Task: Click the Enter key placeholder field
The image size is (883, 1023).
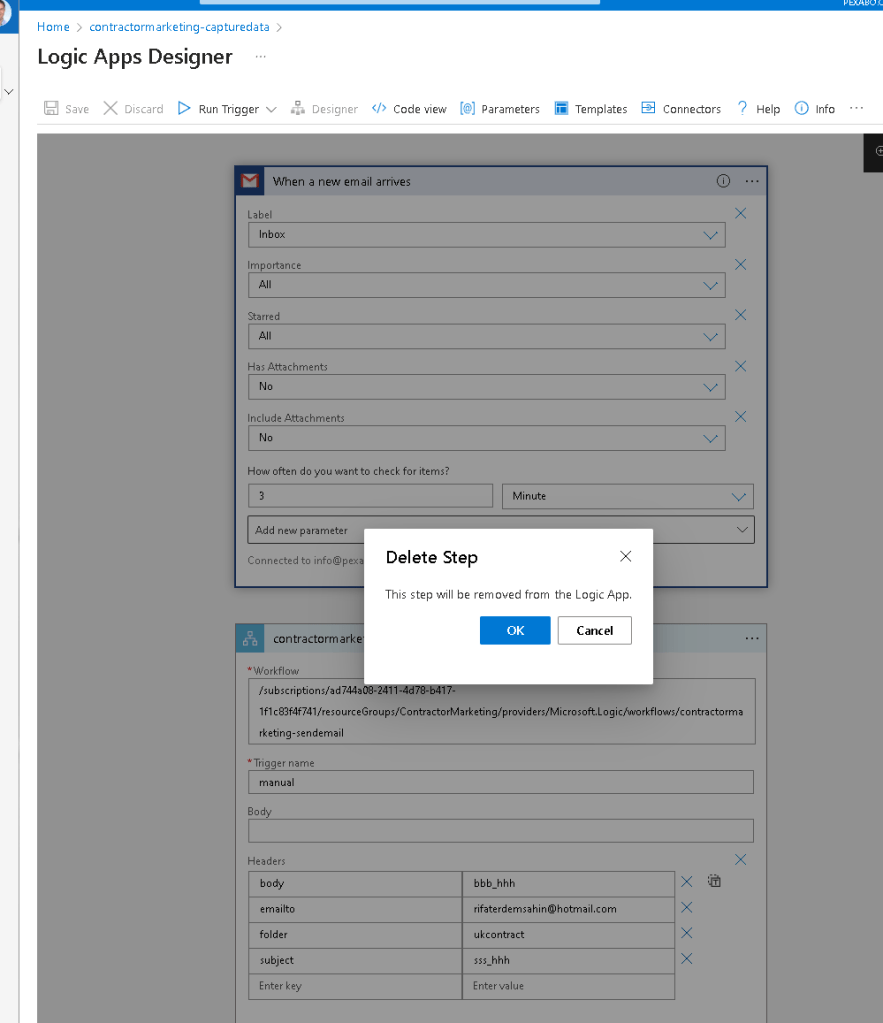Action: pyautogui.click(x=355, y=986)
